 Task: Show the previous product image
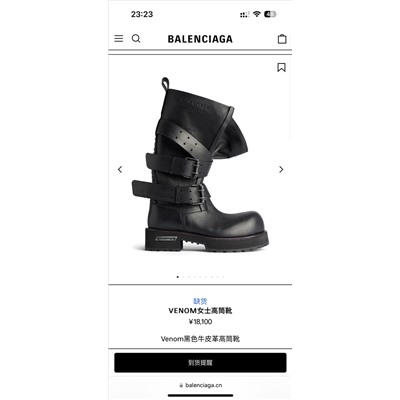click(120, 169)
